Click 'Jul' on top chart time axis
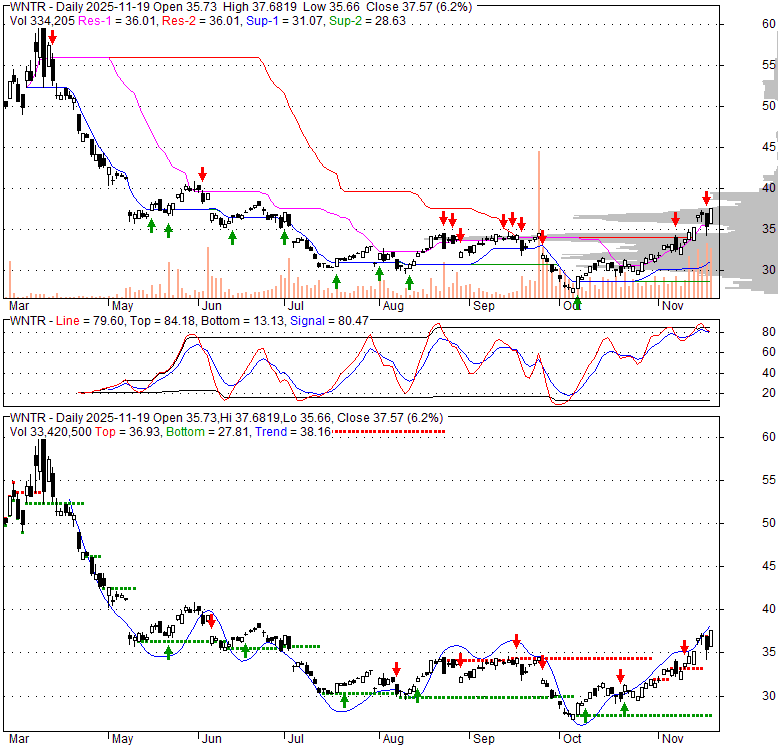 coord(295,306)
